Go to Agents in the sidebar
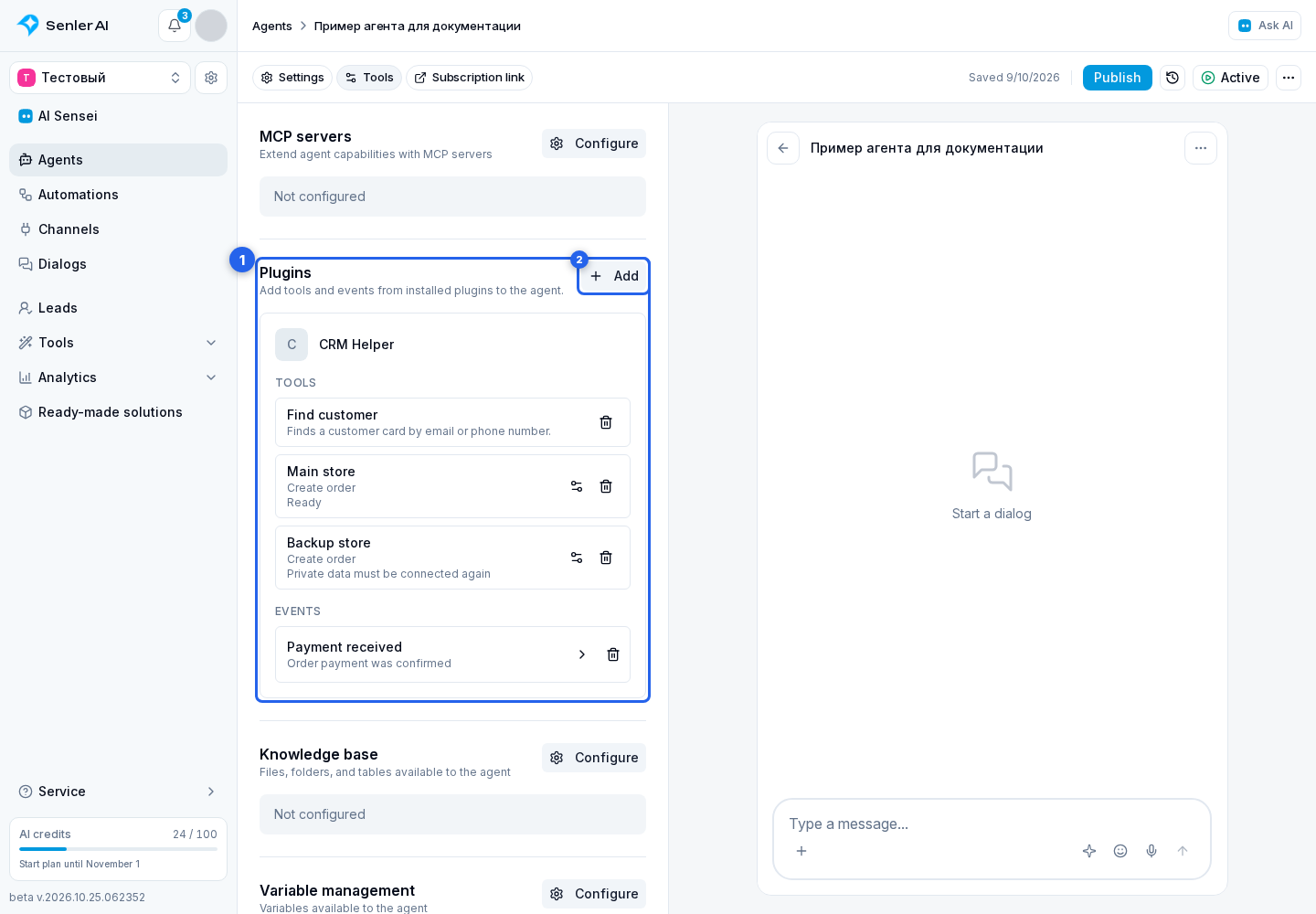Viewport: 1316px width, 914px height. coord(119,160)
